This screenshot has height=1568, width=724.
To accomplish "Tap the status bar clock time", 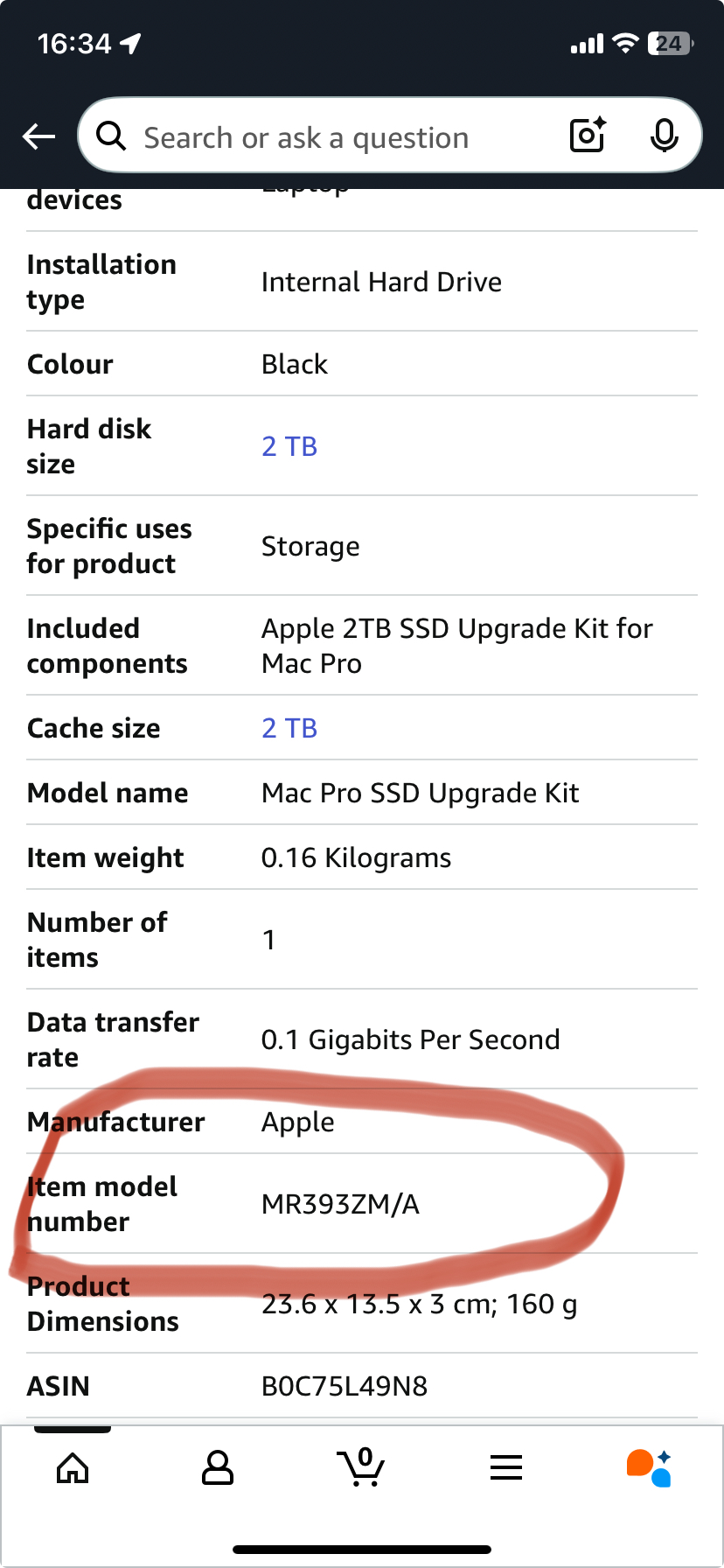I will click(74, 43).
